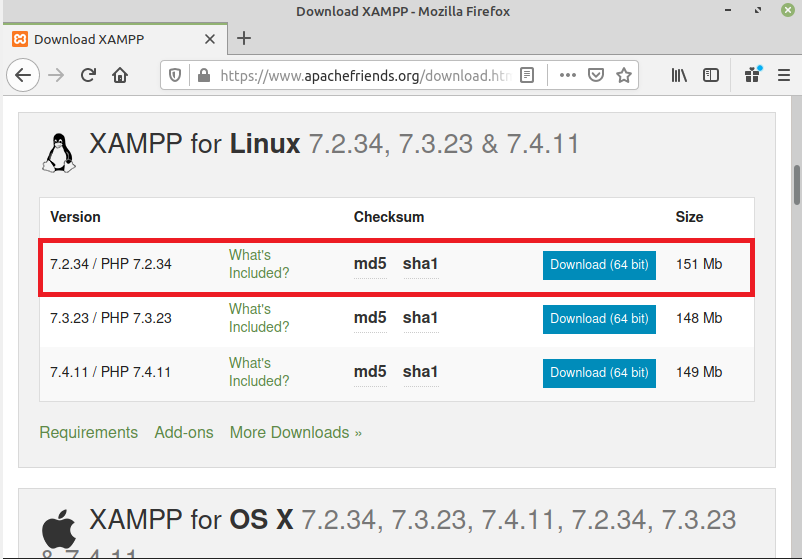This screenshot has height=559, width=802.
Task: Open md5 checksum for 7.3.23
Action: click(x=370, y=318)
